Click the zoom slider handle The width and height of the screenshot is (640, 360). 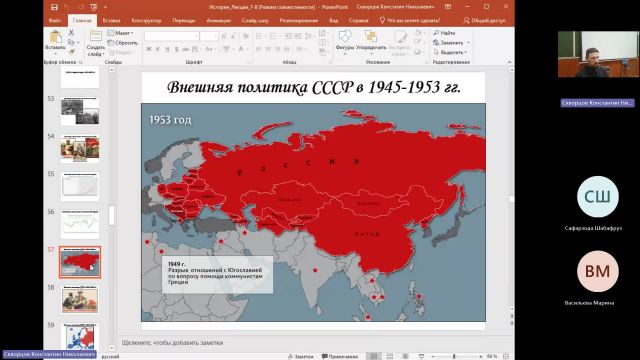454,356
